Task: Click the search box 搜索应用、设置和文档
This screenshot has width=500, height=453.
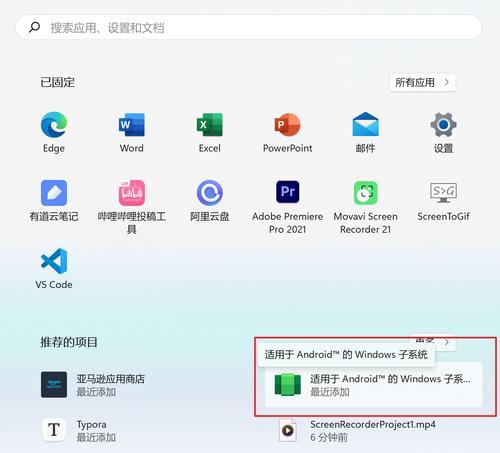Action: [x=249, y=27]
